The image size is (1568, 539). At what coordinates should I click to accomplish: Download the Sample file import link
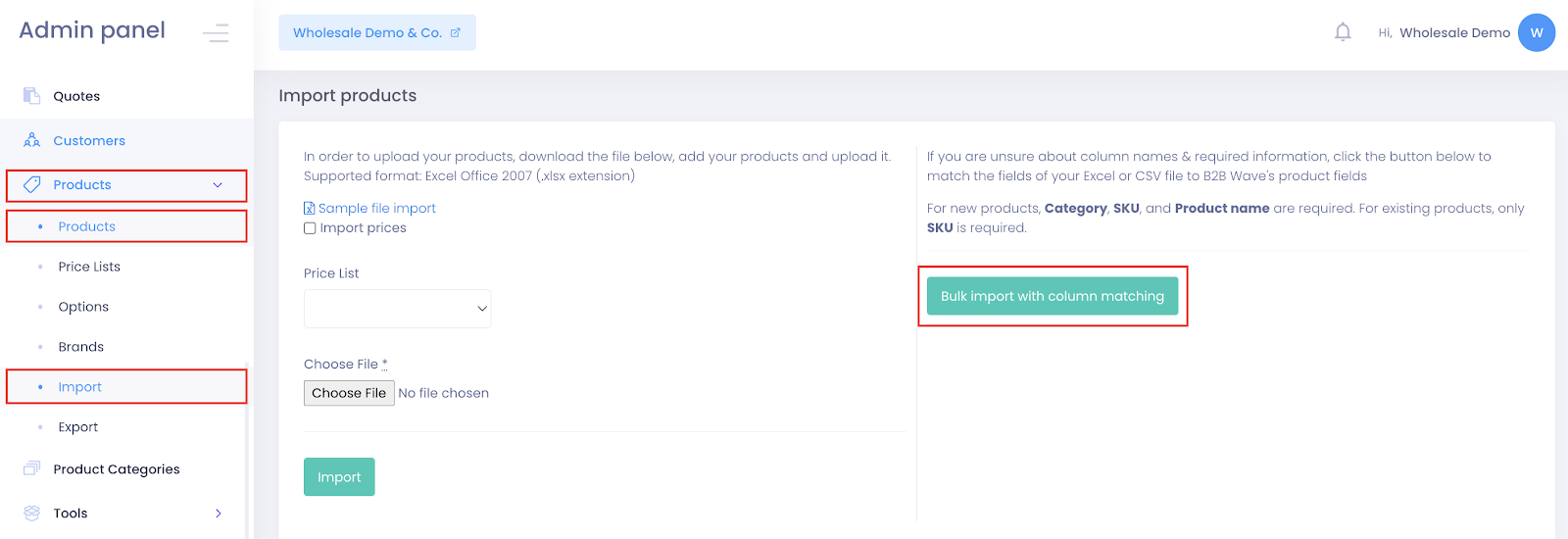(377, 208)
